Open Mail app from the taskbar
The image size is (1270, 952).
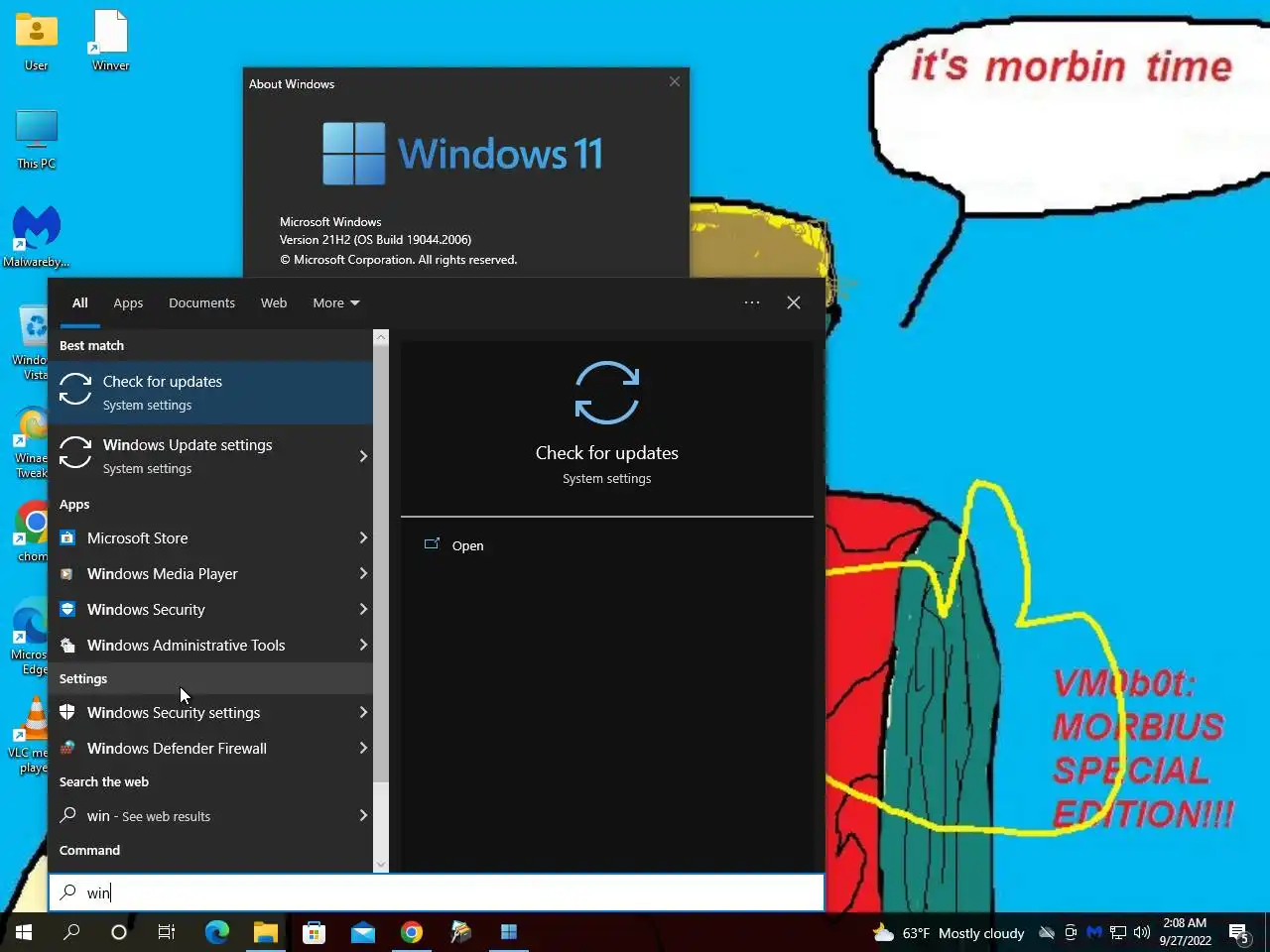(x=362, y=932)
